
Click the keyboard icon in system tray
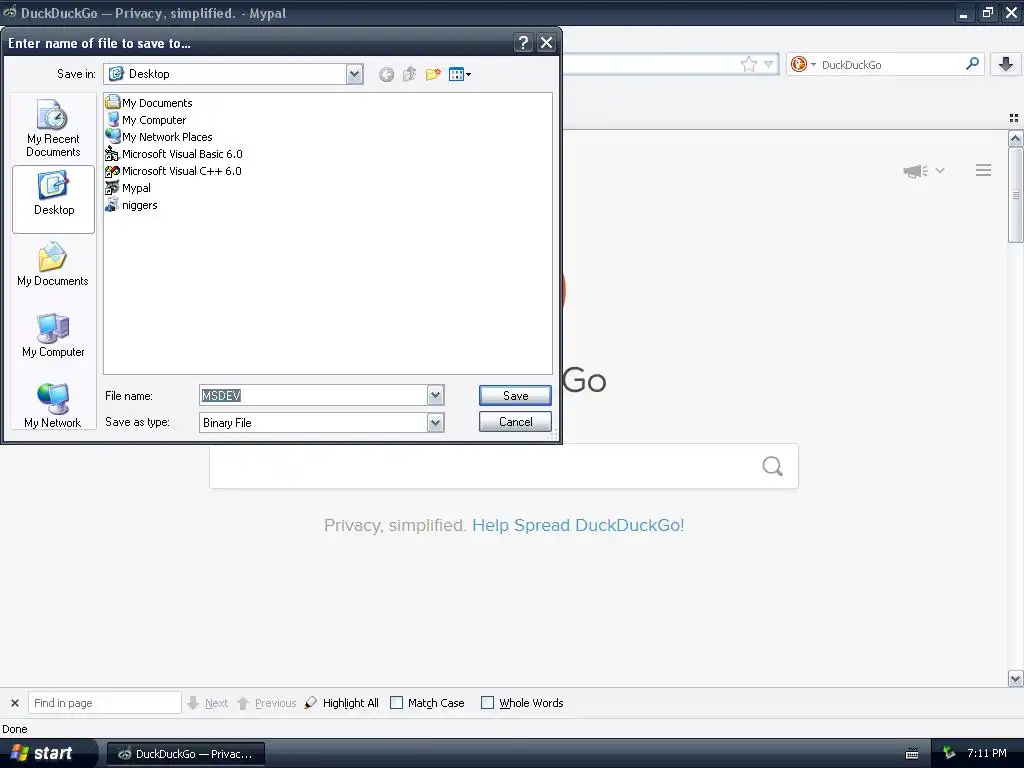(912, 754)
